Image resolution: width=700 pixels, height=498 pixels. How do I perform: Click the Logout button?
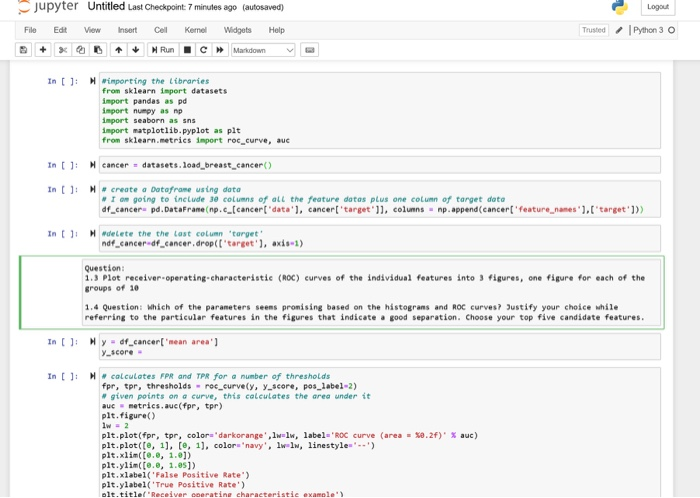[x=658, y=7]
